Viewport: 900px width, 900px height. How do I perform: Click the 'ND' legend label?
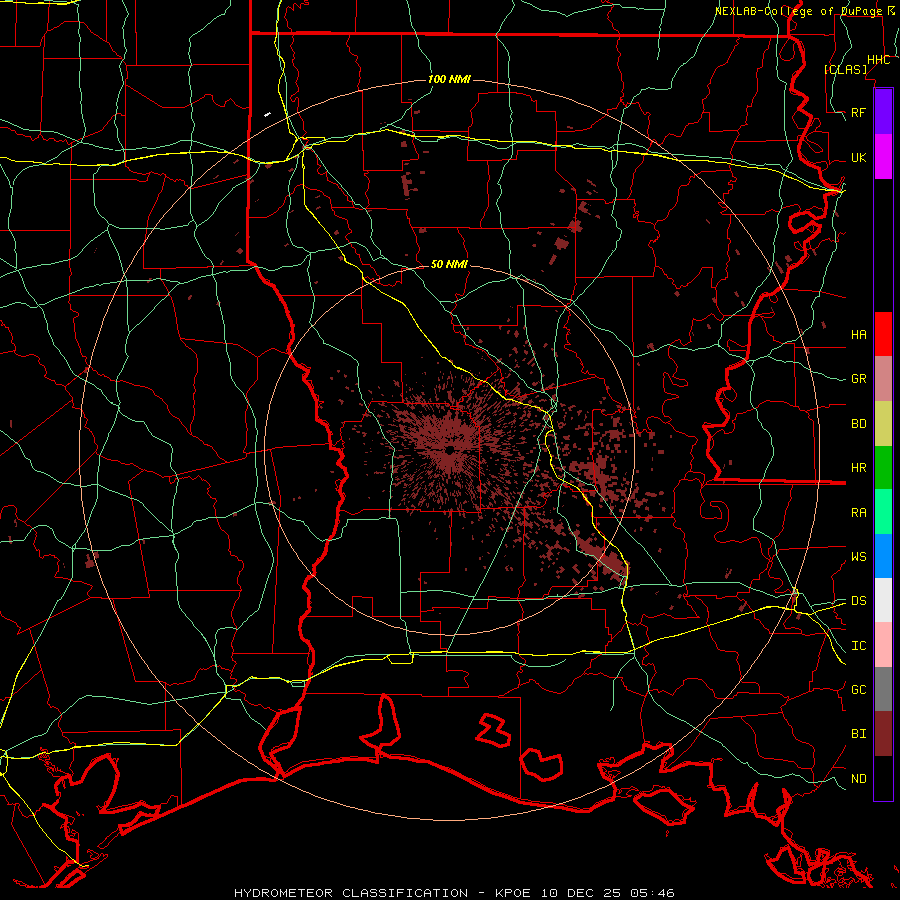[x=858, y=779]
